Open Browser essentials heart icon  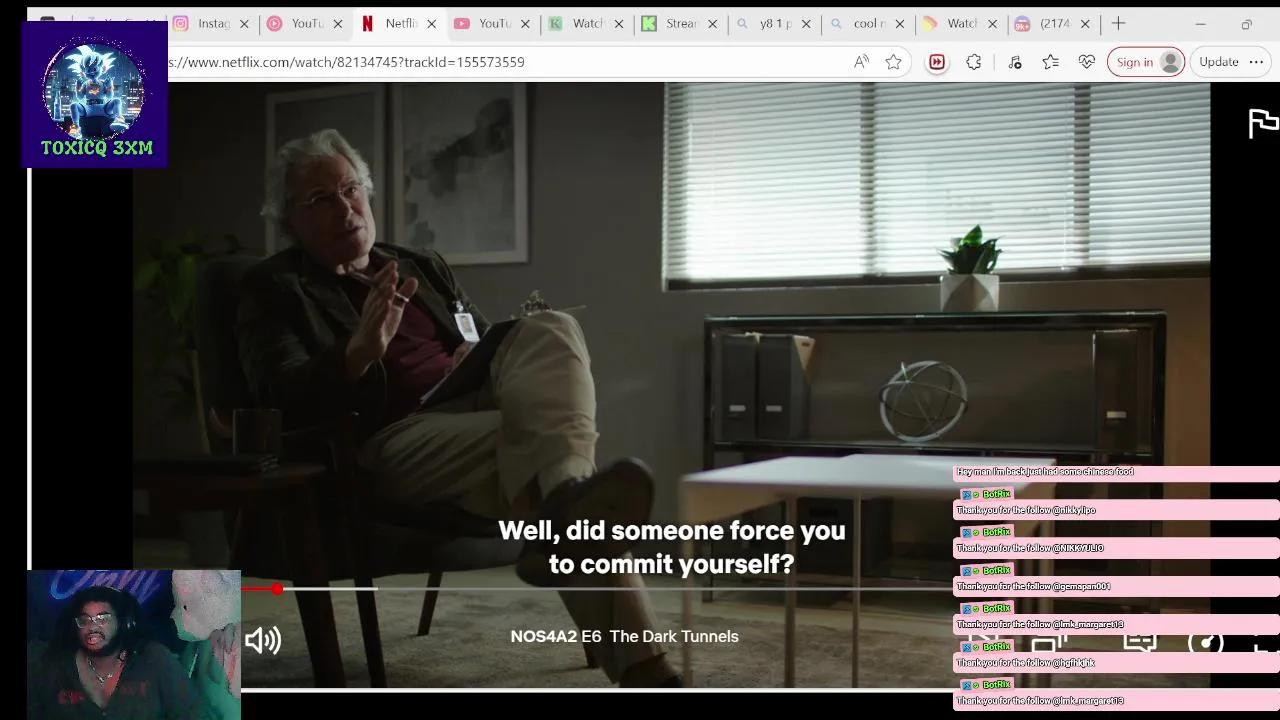[1087, 62]
